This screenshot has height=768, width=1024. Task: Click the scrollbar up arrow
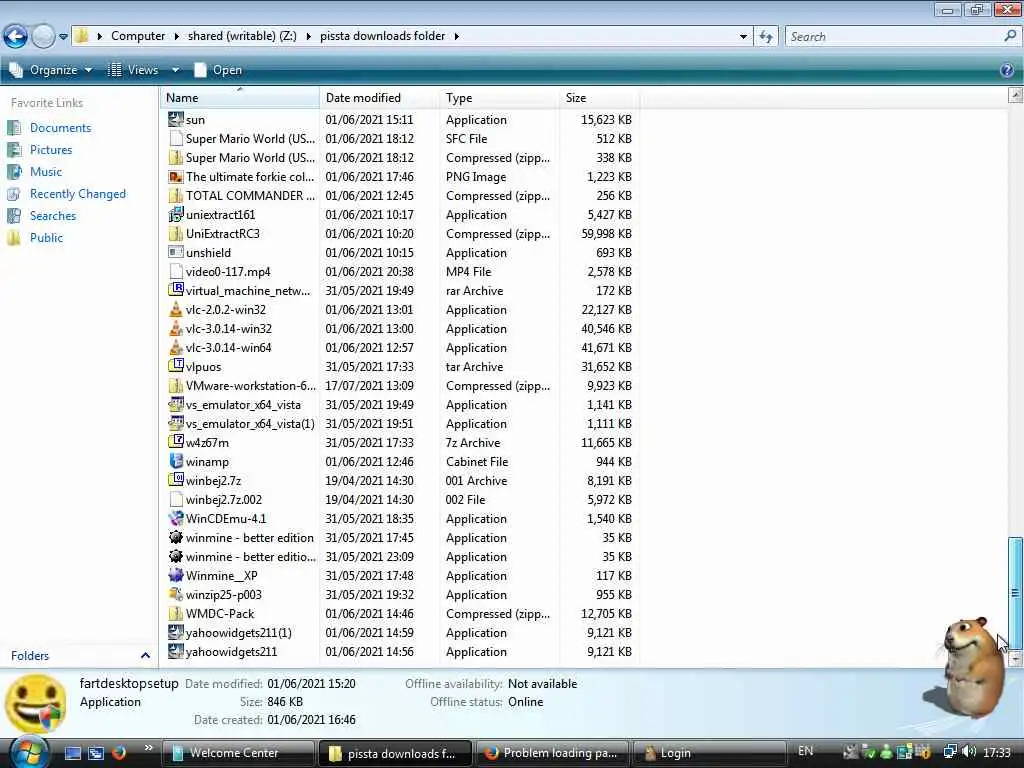[1015, 95]
